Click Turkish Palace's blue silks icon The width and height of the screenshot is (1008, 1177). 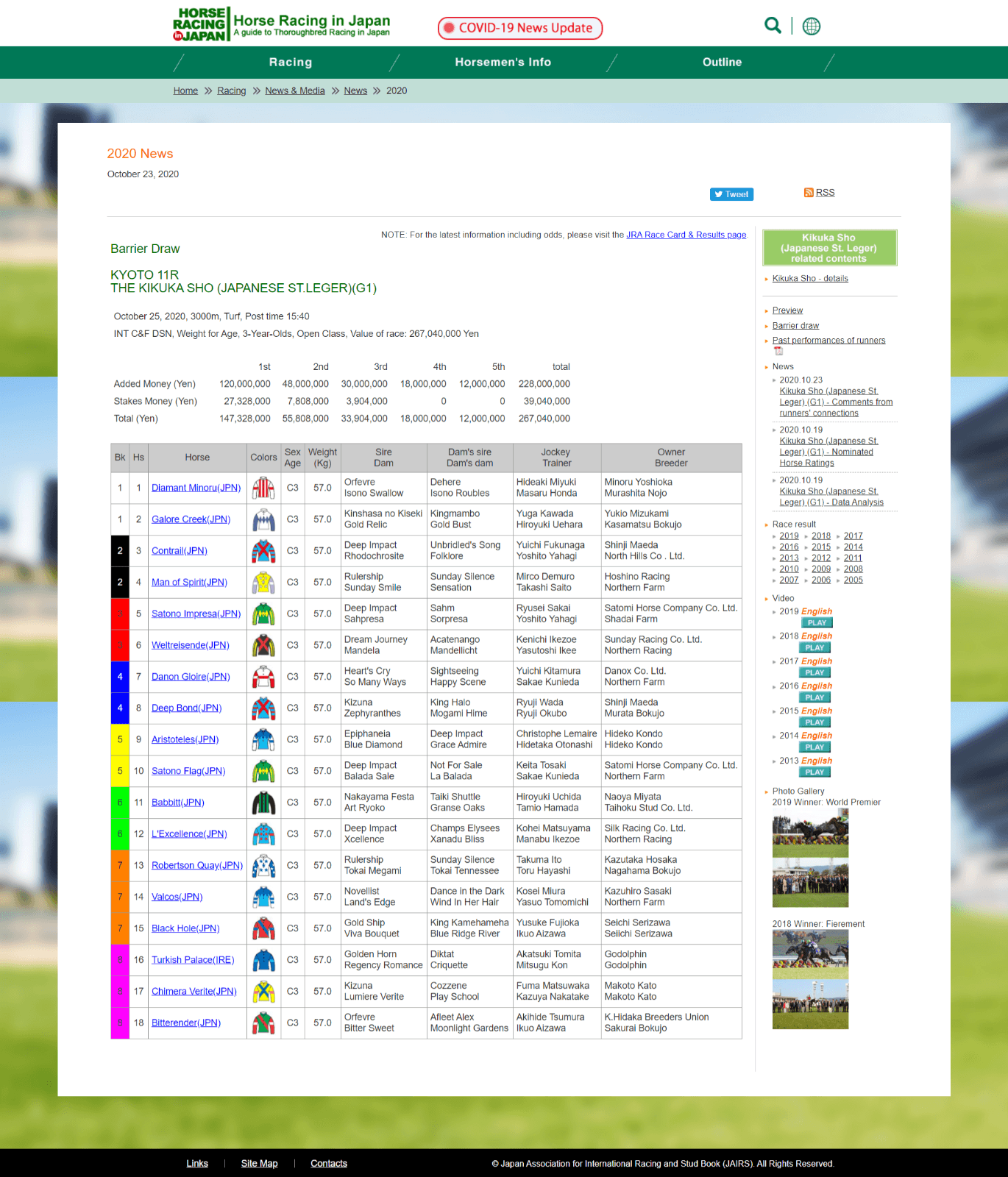[263, 960]
